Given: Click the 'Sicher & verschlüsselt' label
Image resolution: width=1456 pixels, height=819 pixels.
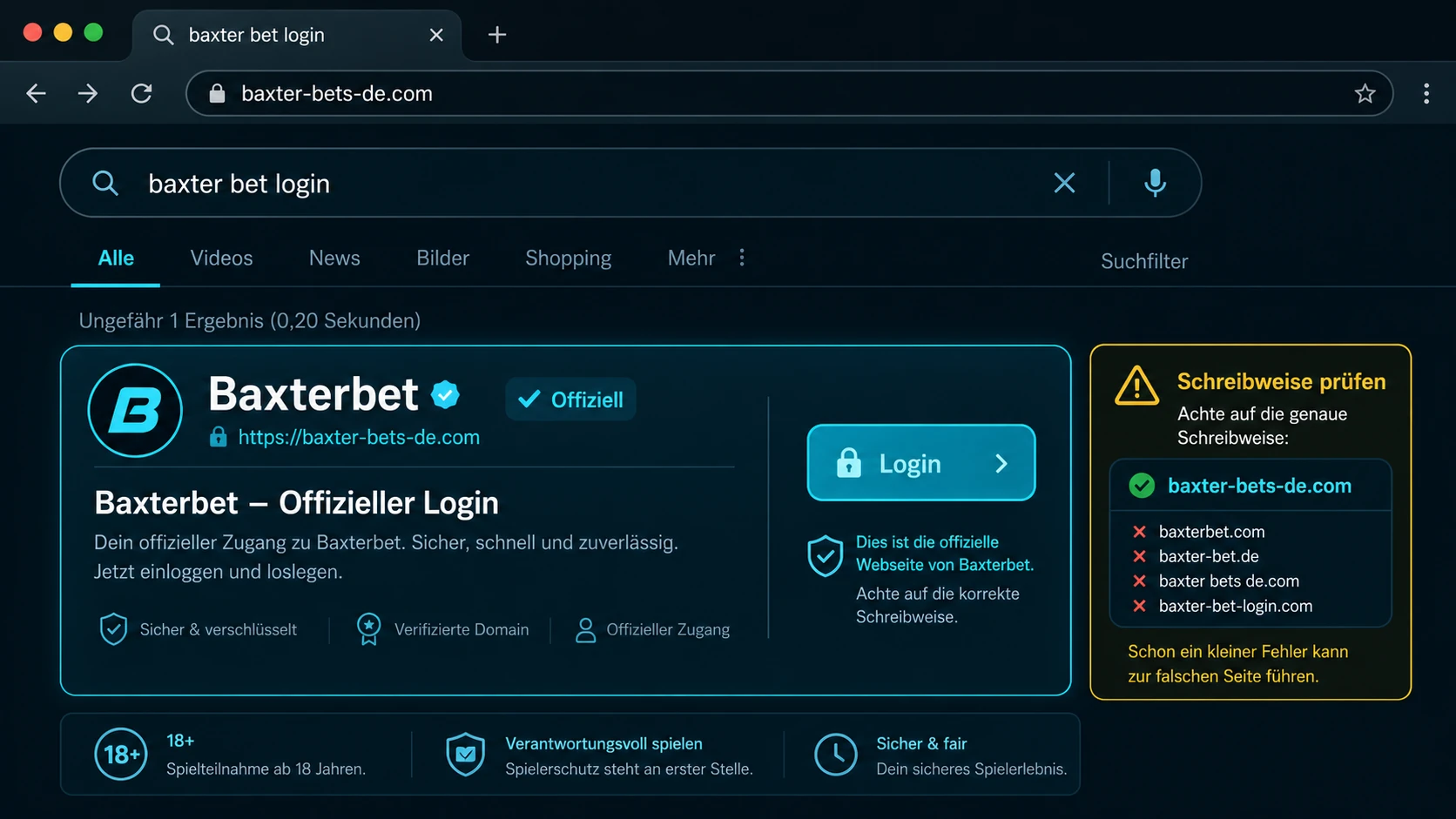Looking at the screenshot, I should click(x=219, y=629).
